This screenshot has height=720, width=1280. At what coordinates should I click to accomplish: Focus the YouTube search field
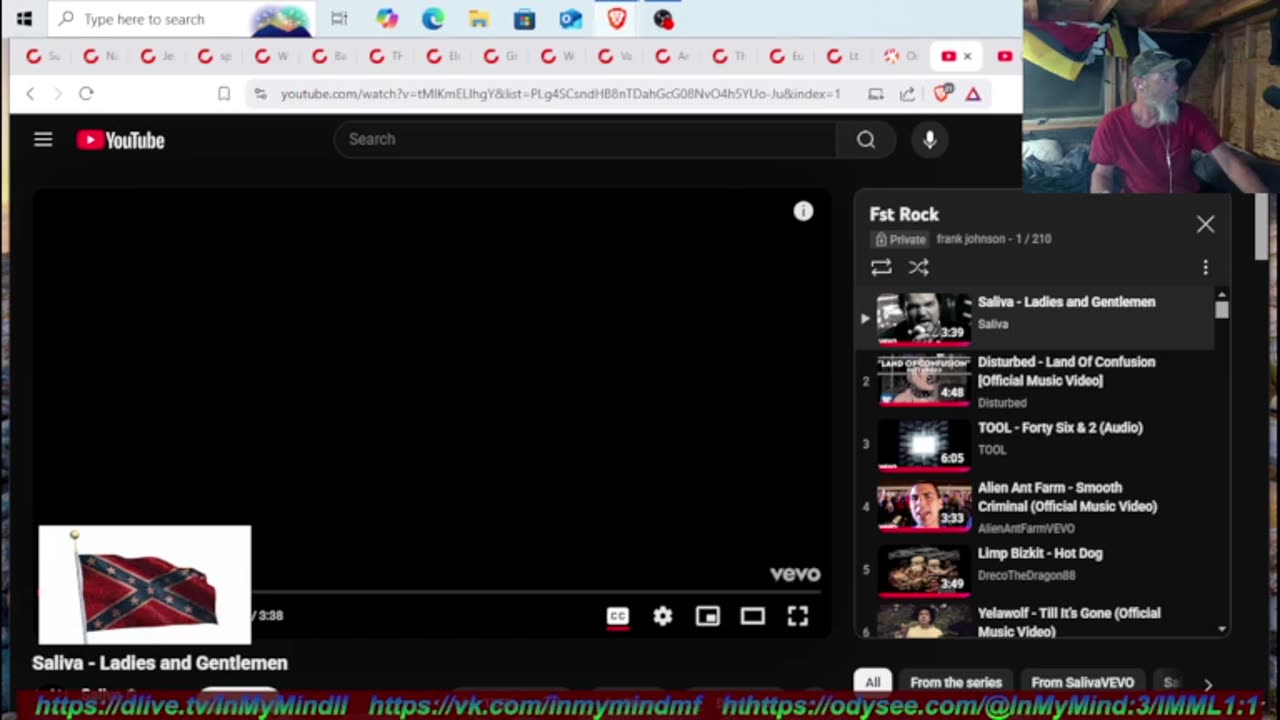(x=585, y=140)
